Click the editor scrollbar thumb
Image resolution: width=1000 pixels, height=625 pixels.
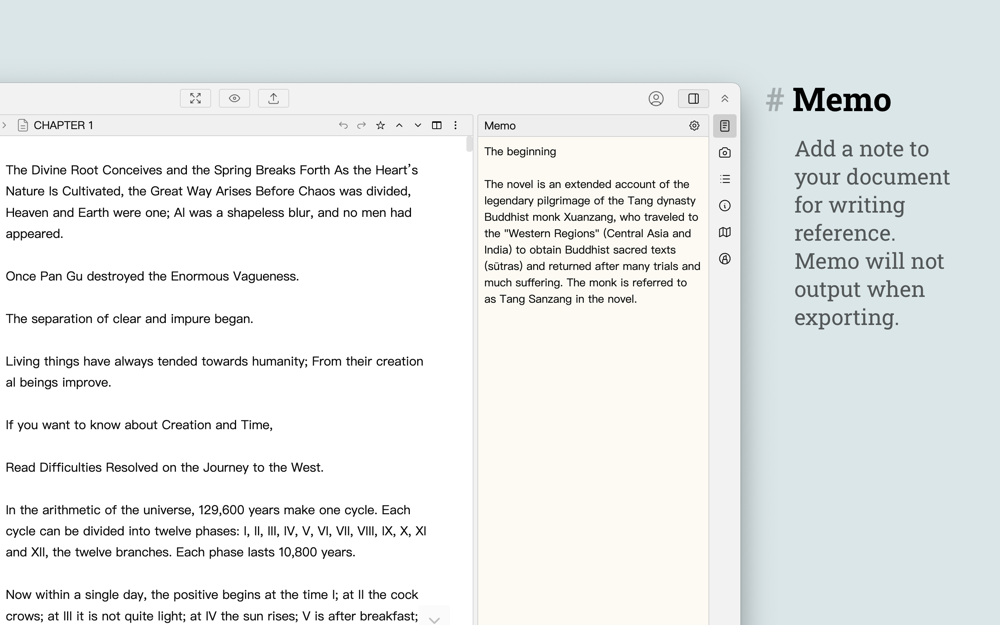(x=469, y=143)
